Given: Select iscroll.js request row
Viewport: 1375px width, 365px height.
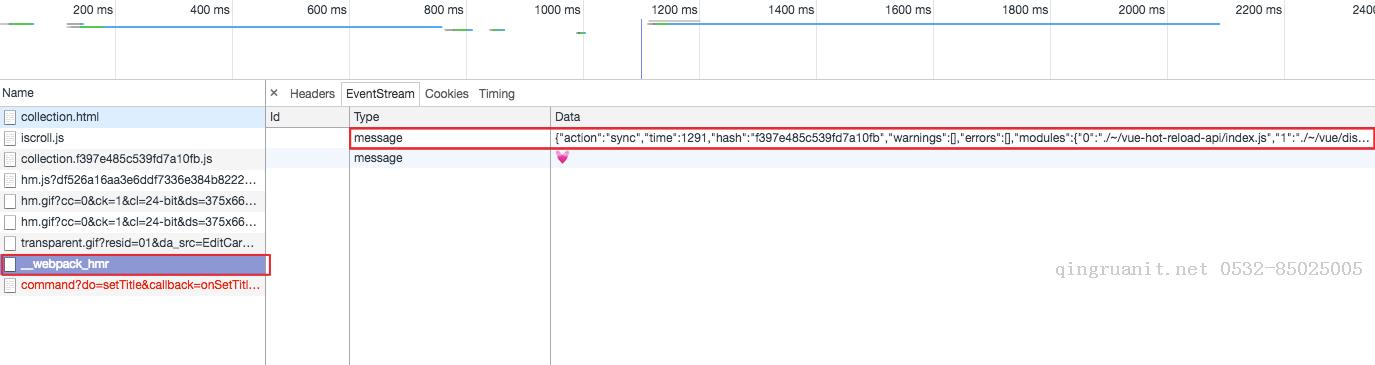Looking at the screenshot, I should coord(132,138).
